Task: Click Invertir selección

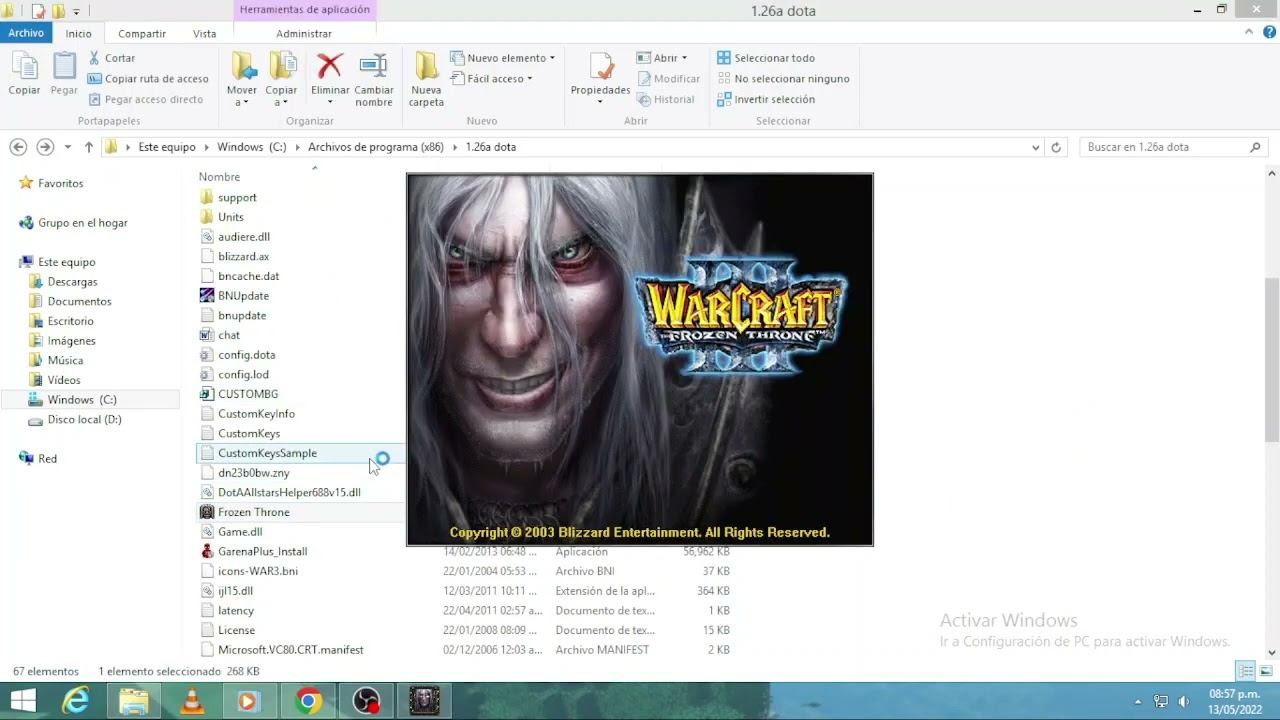Action: click(766, 99)
